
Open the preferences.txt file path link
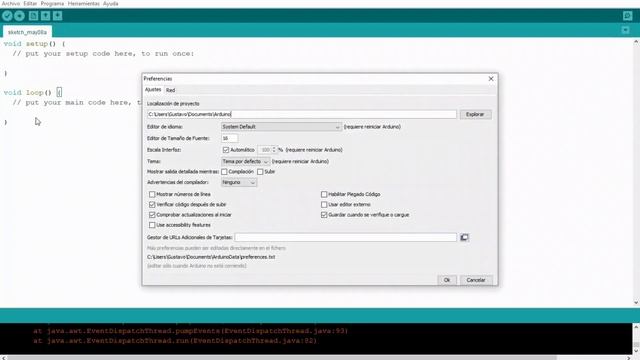pyautogui.click(x=211, y=257)
